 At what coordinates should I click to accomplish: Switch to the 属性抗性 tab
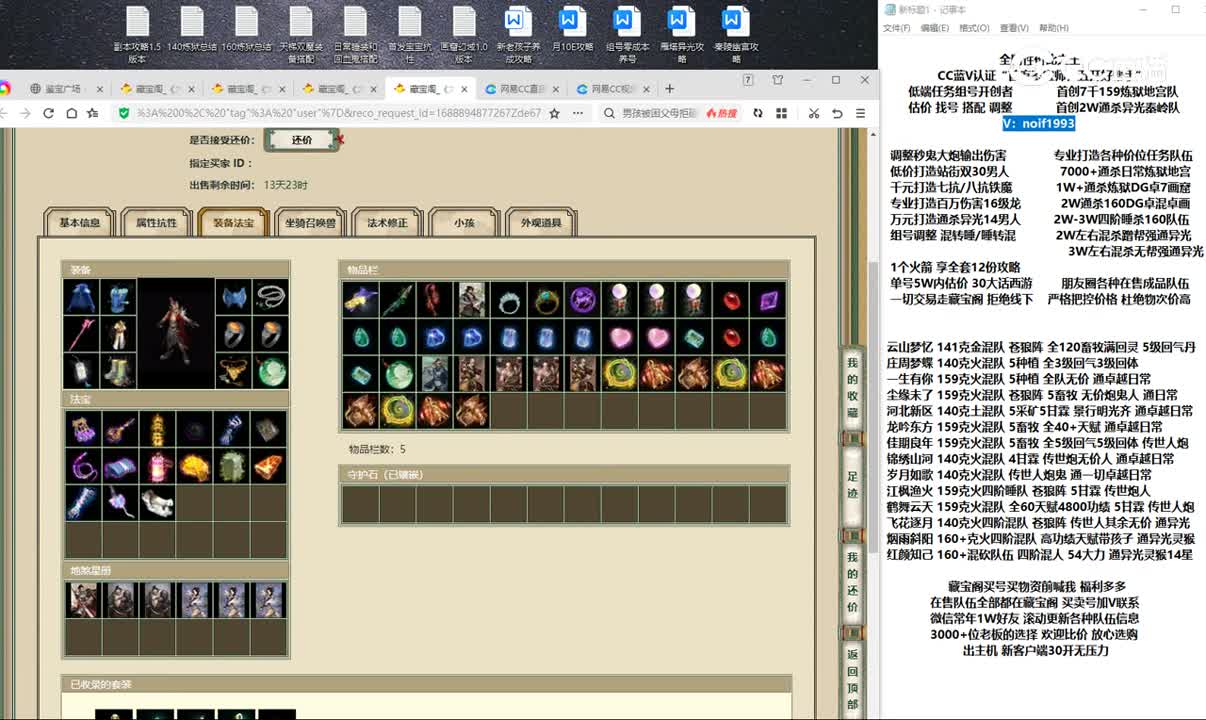point(157,222)
